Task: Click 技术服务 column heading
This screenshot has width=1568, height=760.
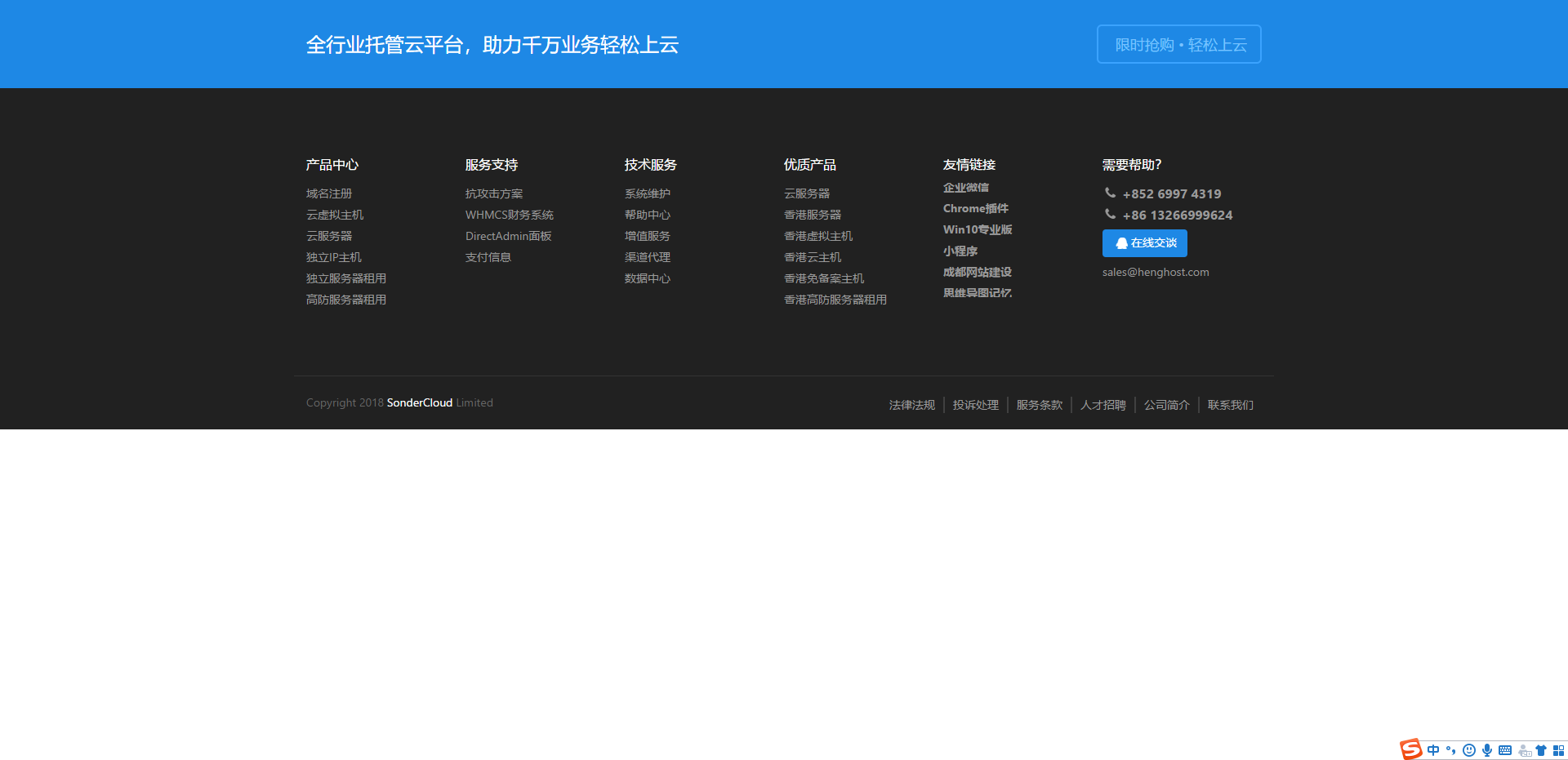Action: 651,165
